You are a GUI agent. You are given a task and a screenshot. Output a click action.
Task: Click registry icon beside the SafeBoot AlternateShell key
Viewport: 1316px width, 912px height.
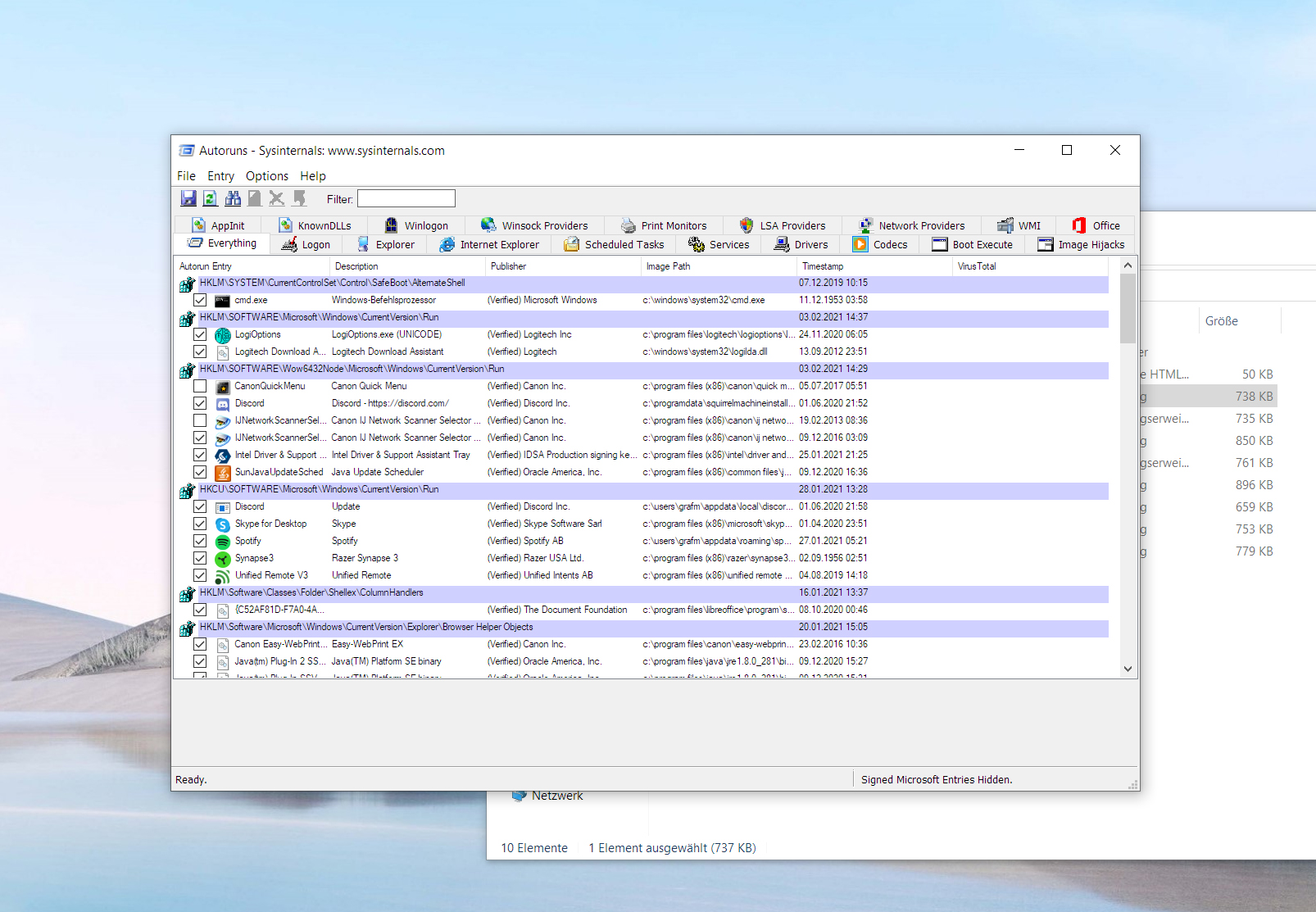pos(187,284)
